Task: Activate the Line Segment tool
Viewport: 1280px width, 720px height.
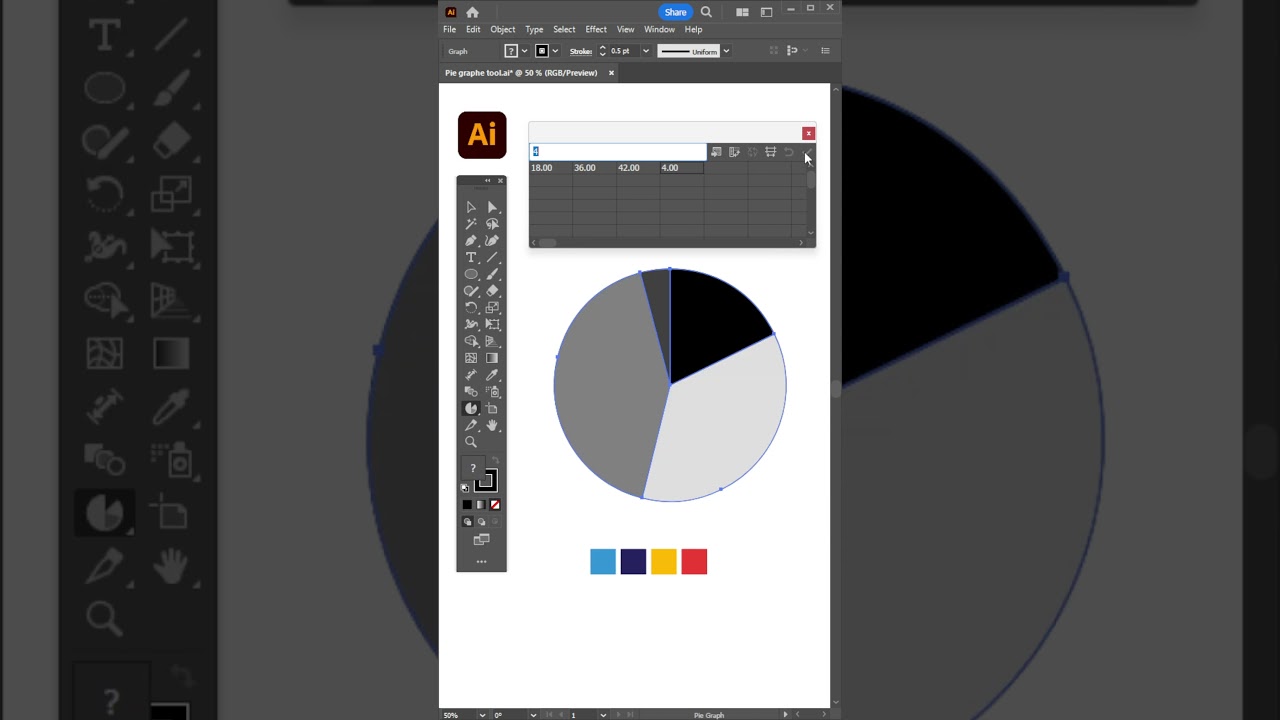Action: point(492,258)
